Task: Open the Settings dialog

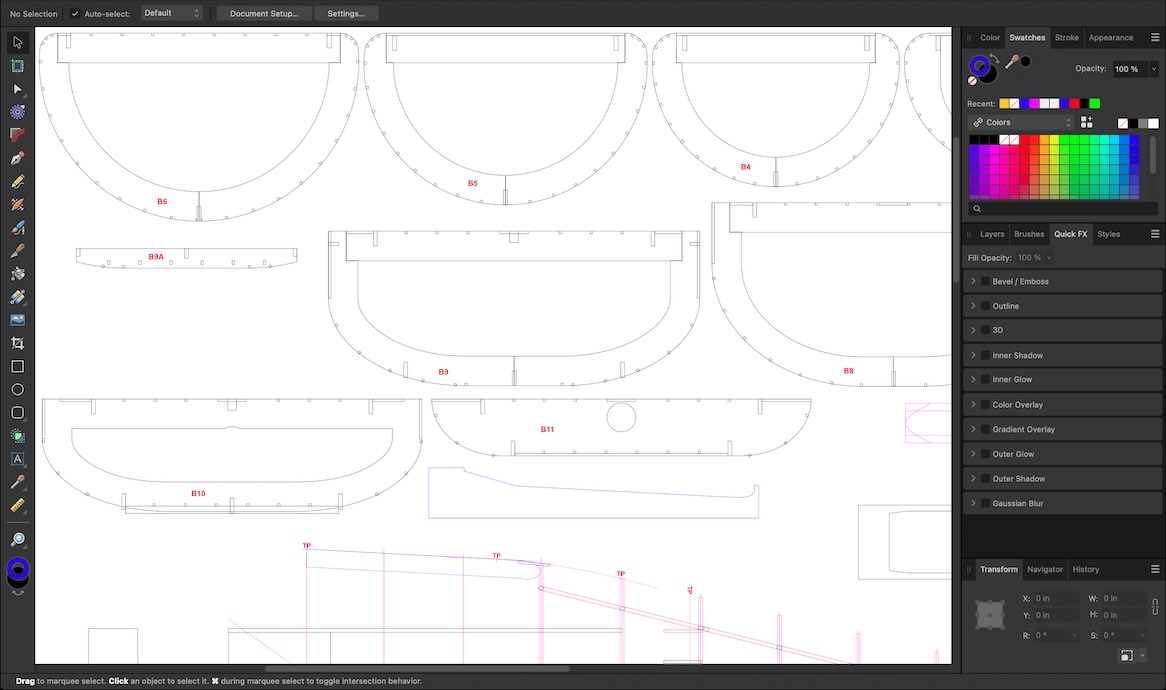Action: (346, 13)
